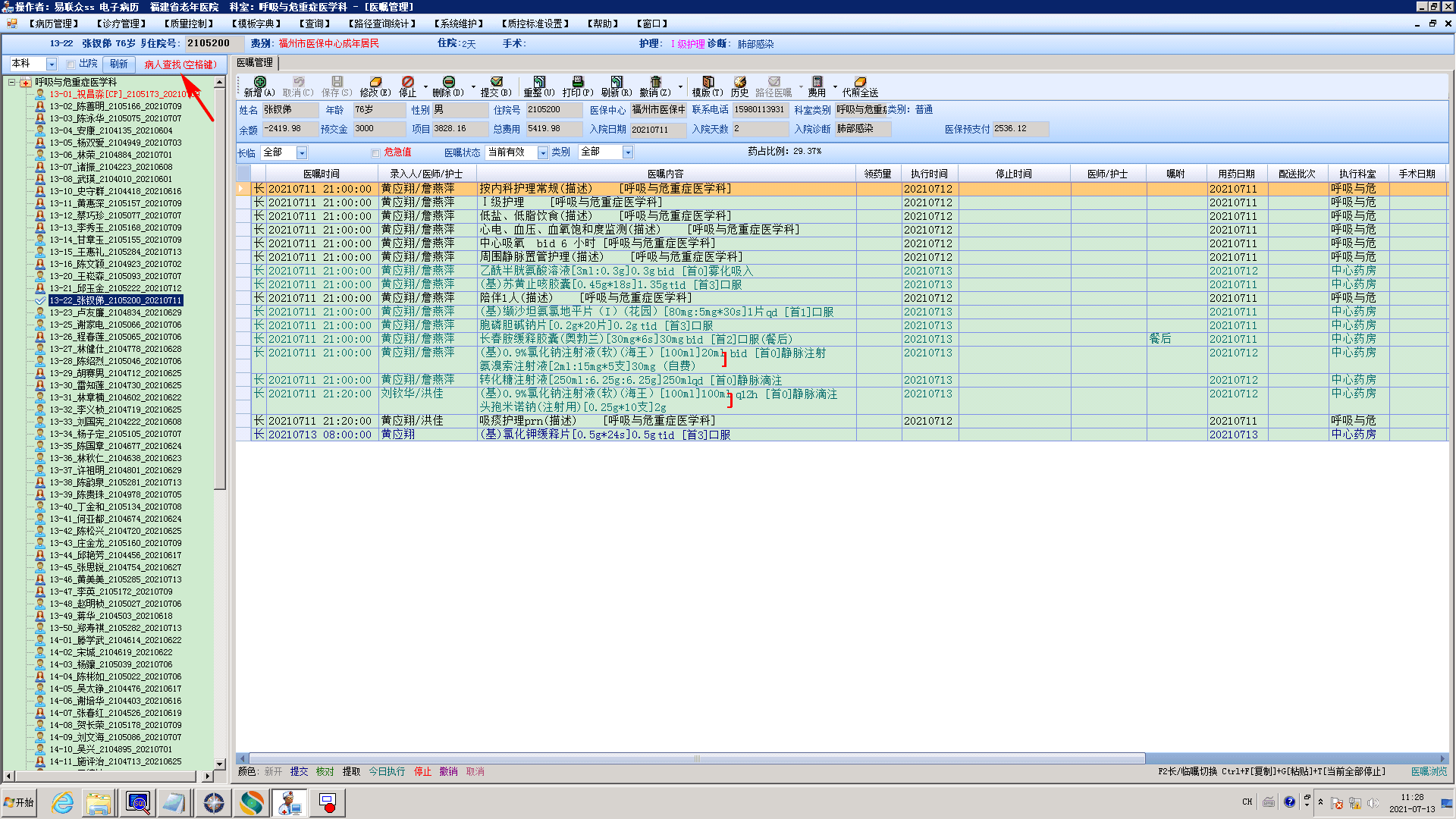Open the 【质量控制】 menu
Image resolution: width=1456 pixels, height=819 pixels.
pyautogui.click(x=189, y=24)
